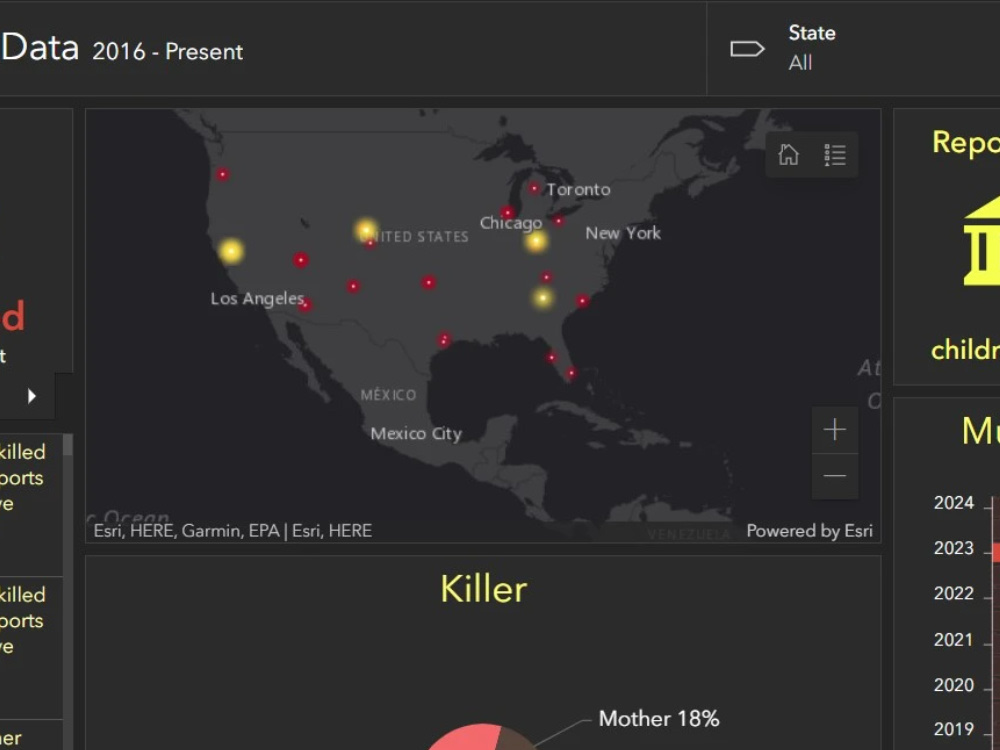Click the yellow hotspot marker near Los Angeles
1000x750 pixels.
230,251
